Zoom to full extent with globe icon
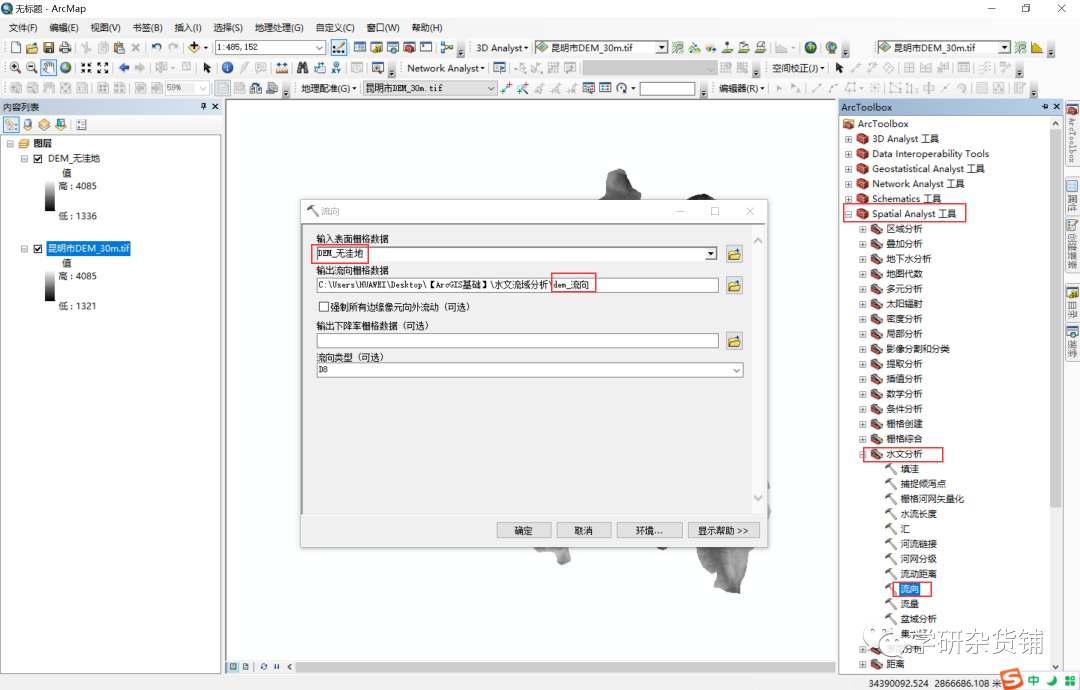The height and width of the screenshot is (690, 1080). point(65,67)
